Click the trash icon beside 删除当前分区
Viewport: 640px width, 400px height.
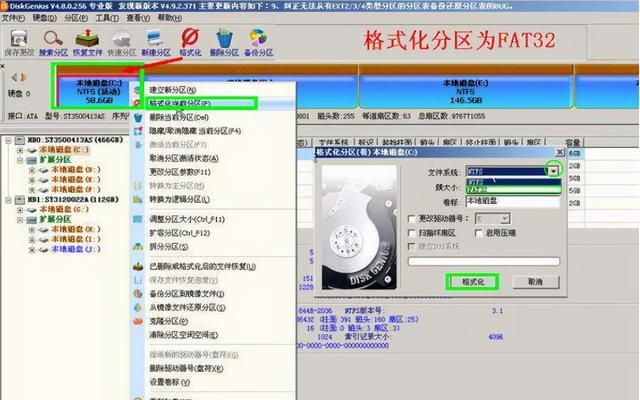(138, 118)
